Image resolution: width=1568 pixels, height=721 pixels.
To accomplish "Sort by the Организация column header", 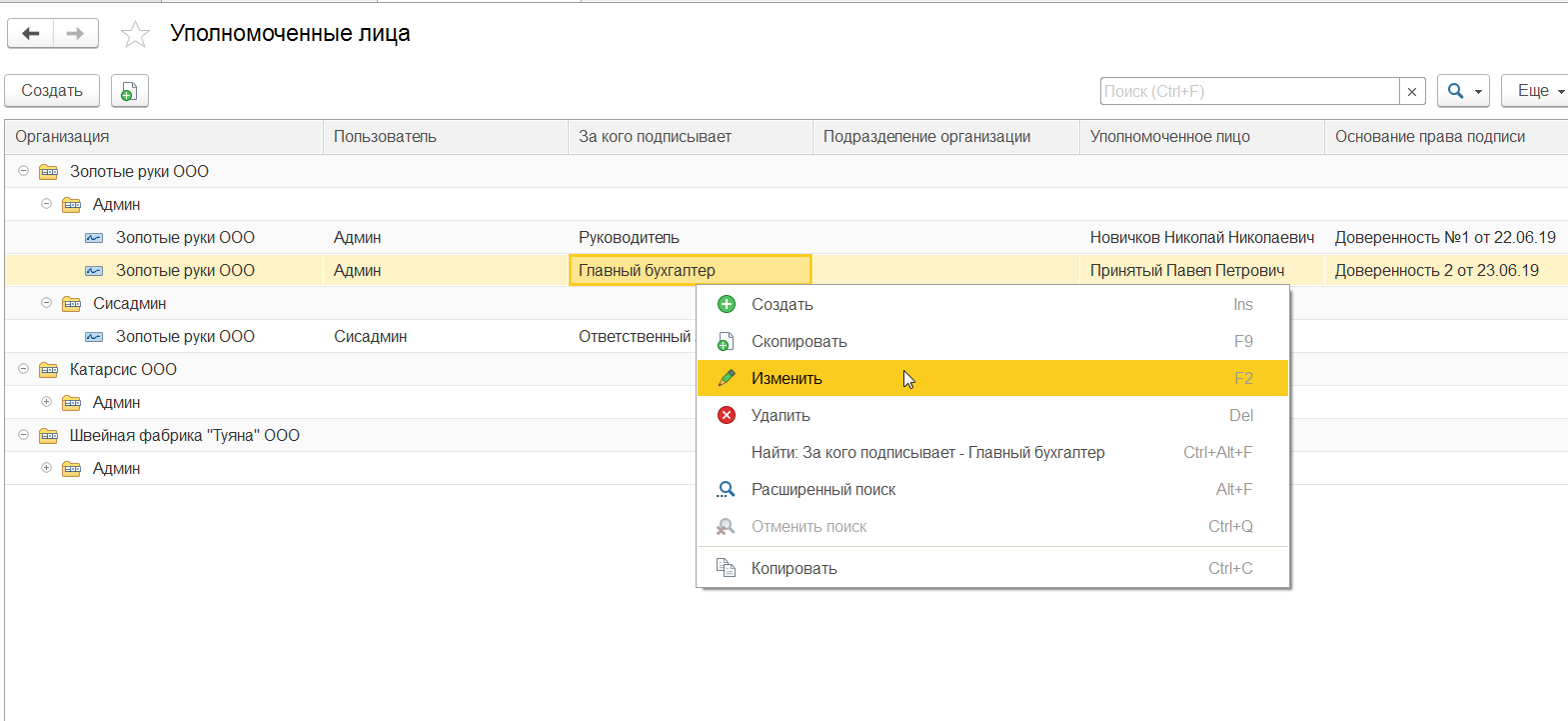I will (x=62, y=137).
